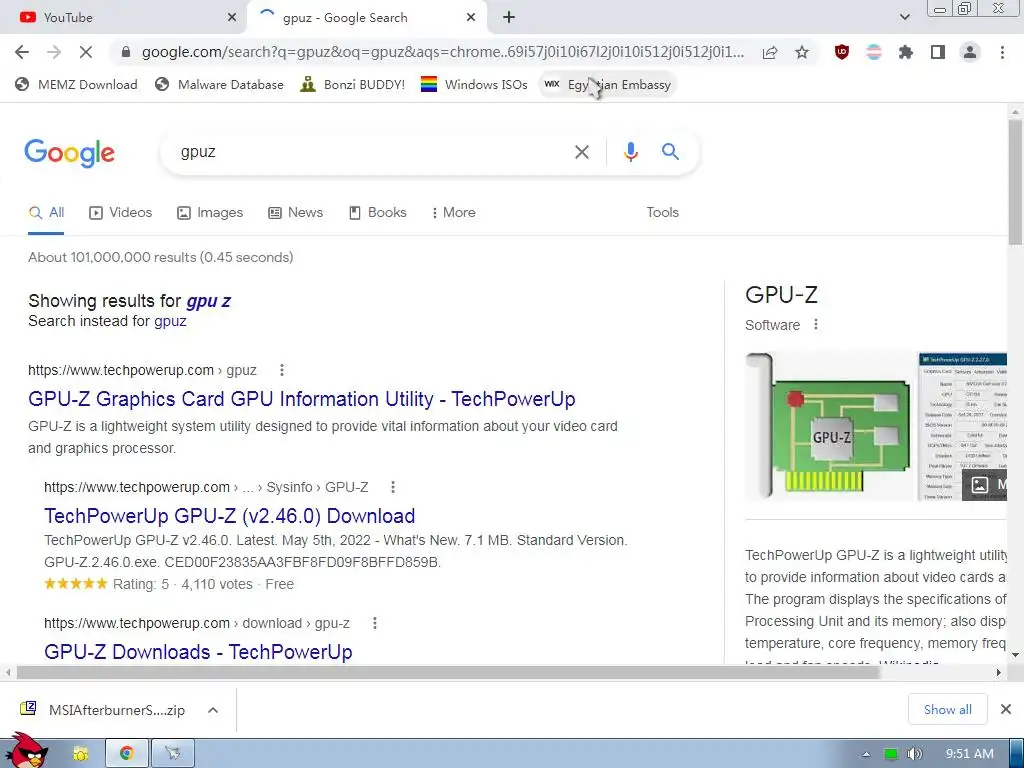Open a new tab with plus button
The image size is (1024, 768).
[x=509, y=18]
